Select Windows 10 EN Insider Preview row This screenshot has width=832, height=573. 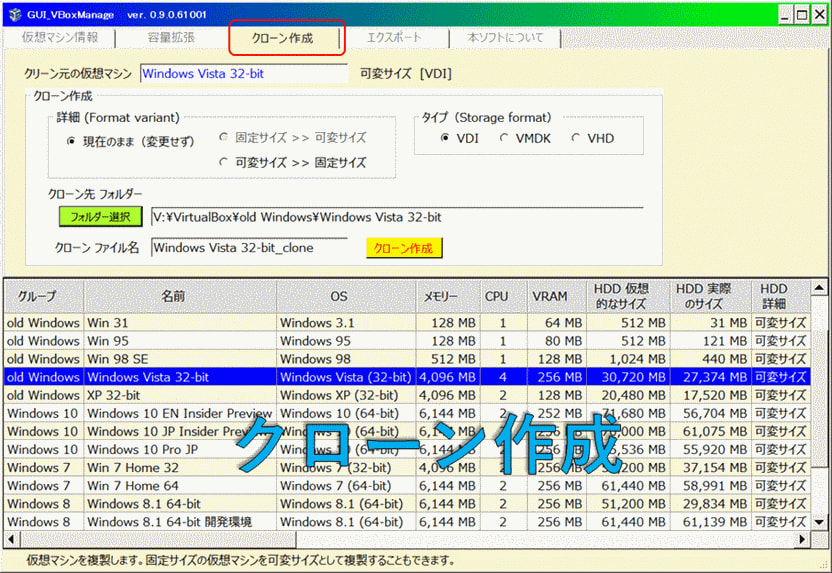pos(407,413)
